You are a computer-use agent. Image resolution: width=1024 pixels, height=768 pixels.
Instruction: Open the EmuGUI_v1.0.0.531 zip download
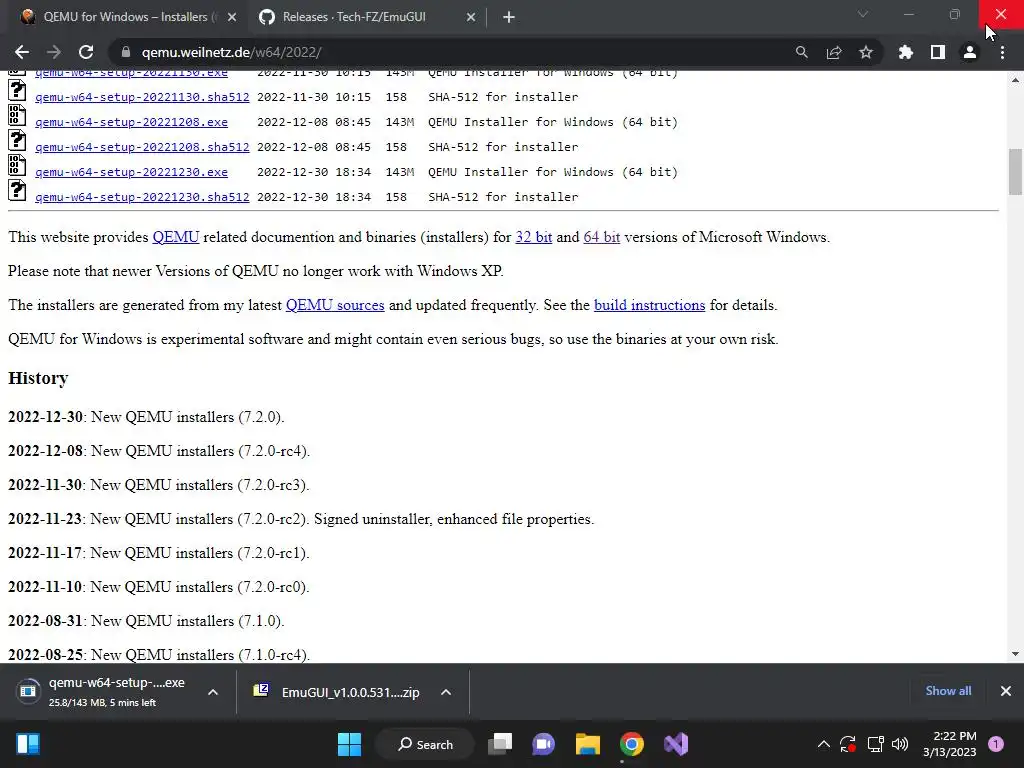336,692
